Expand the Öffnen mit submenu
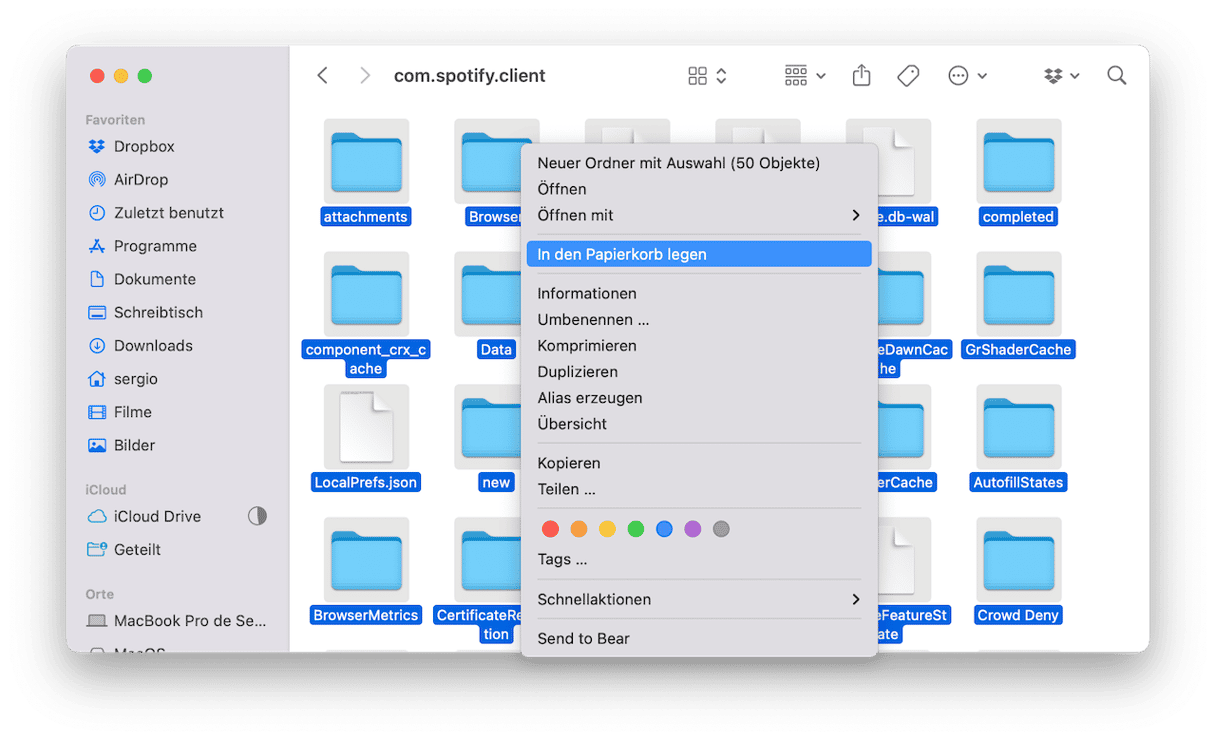 coord(699,215)
